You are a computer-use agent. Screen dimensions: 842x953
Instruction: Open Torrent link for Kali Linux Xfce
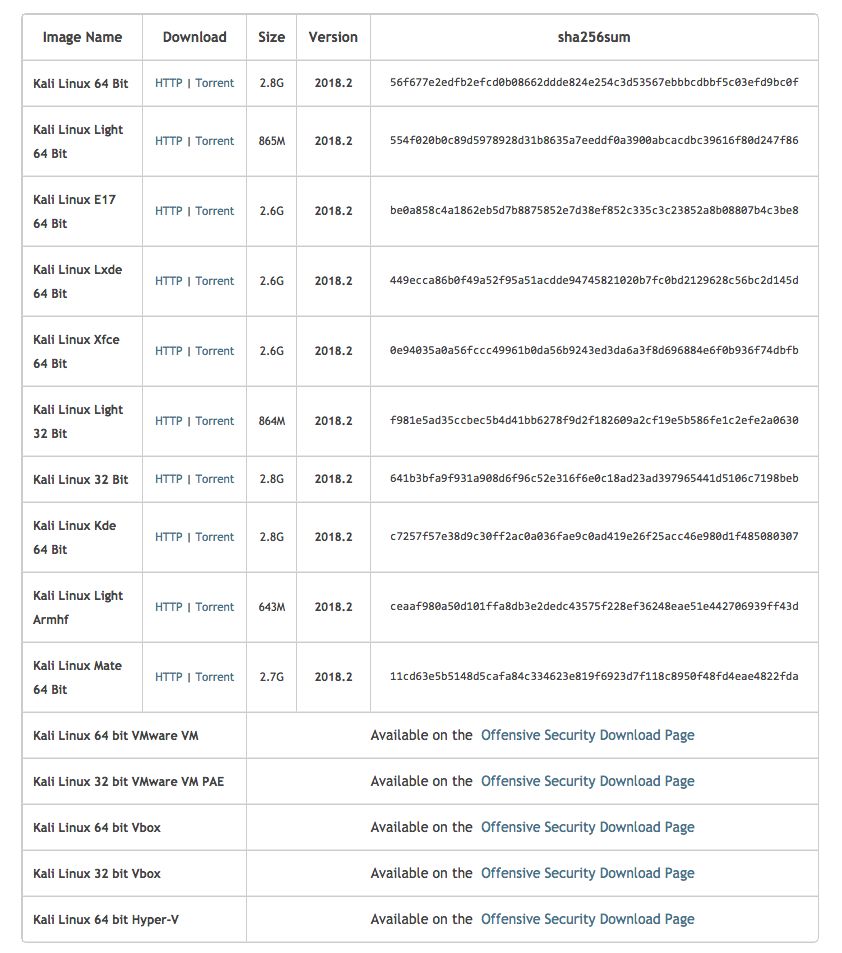(214, 351)
